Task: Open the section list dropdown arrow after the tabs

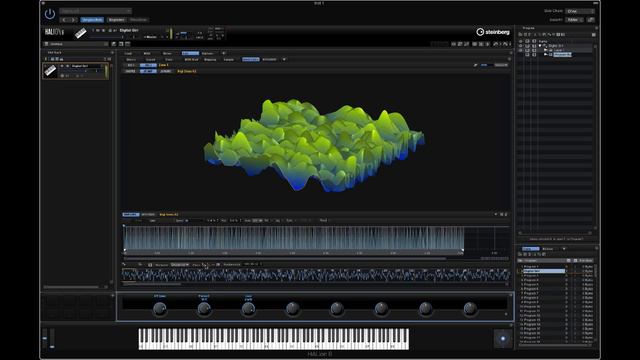Action: coord(284,60)
